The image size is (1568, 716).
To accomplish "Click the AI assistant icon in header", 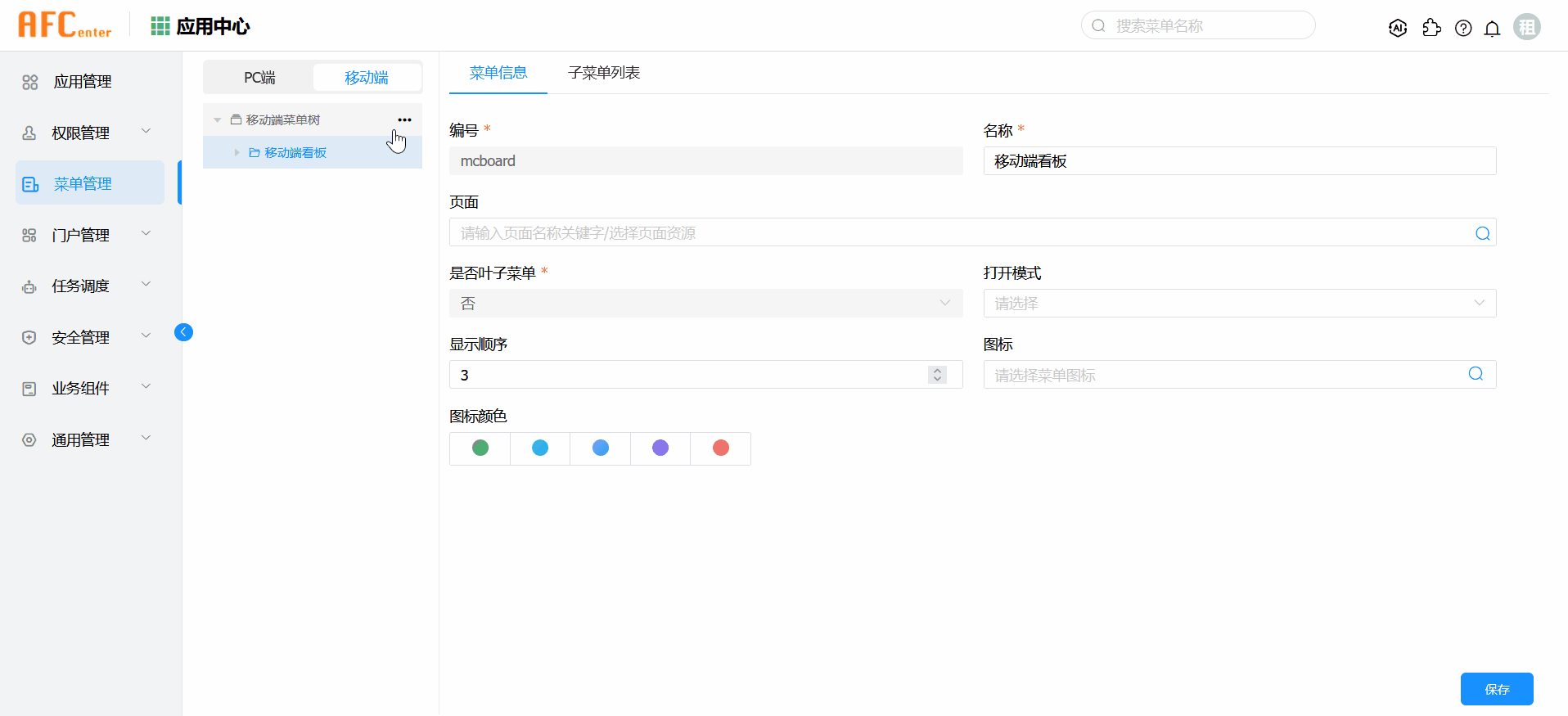I will 1398,28.
